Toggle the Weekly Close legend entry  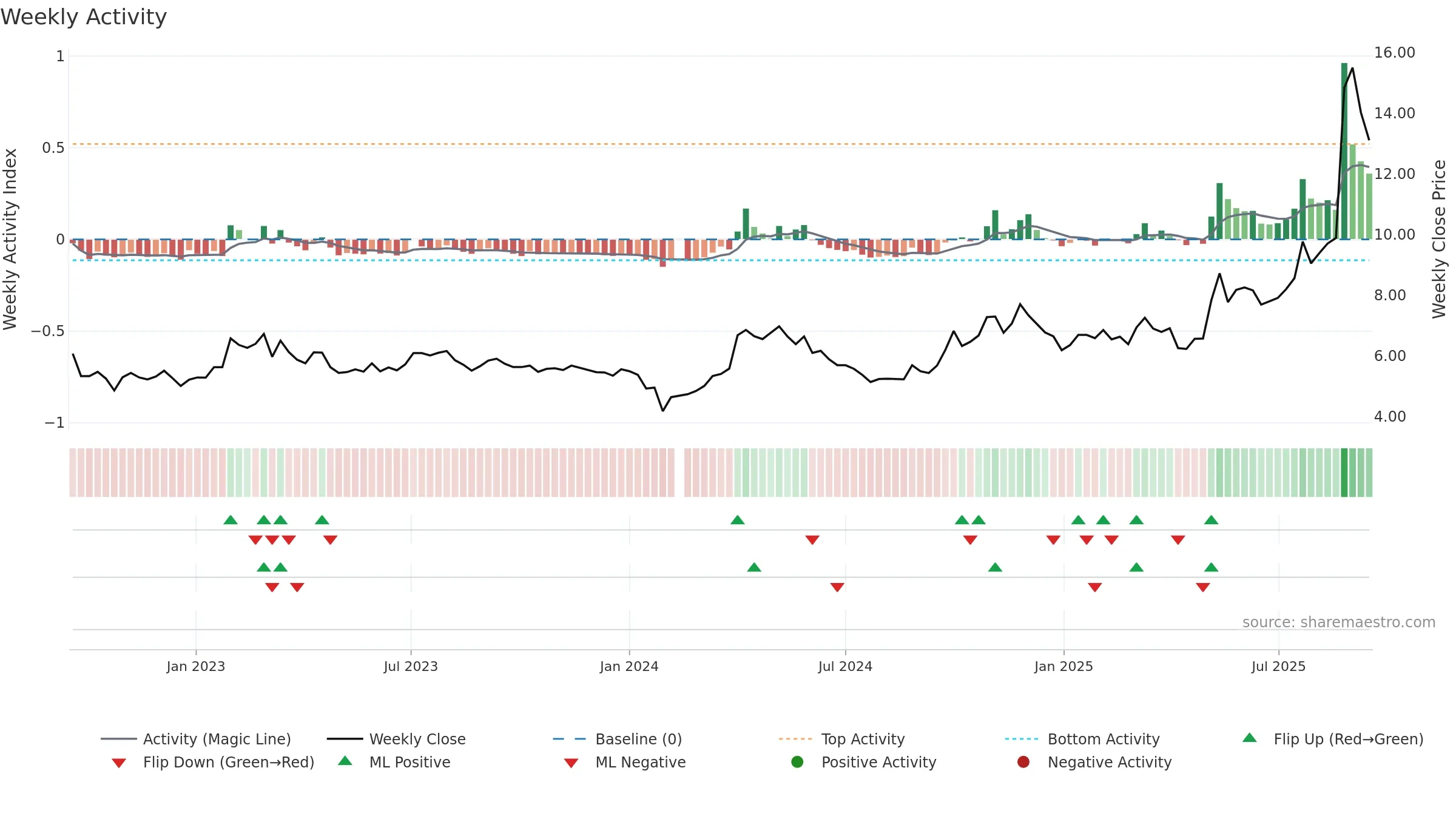(396, 739)
